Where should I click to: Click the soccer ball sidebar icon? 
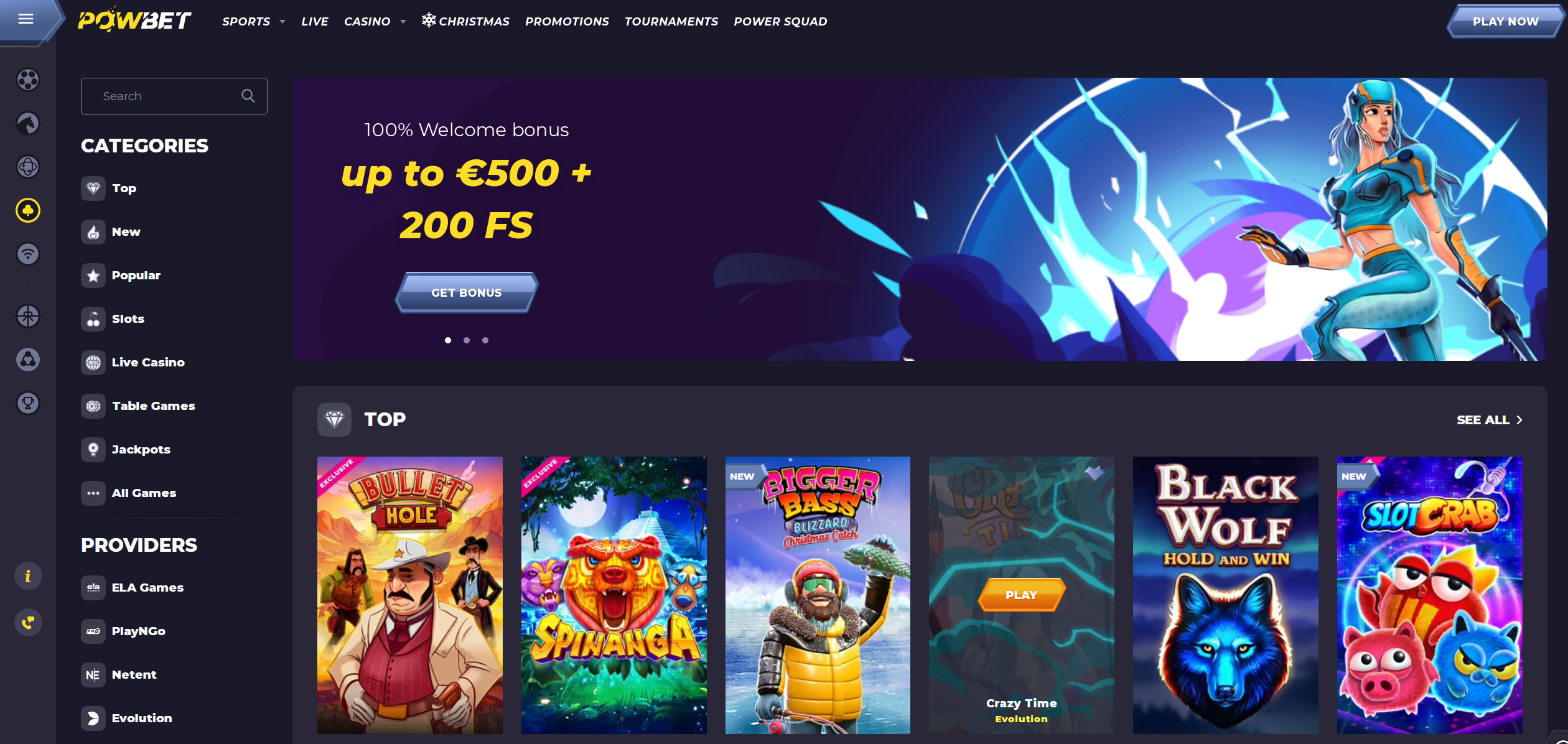(x=28, y=80)
